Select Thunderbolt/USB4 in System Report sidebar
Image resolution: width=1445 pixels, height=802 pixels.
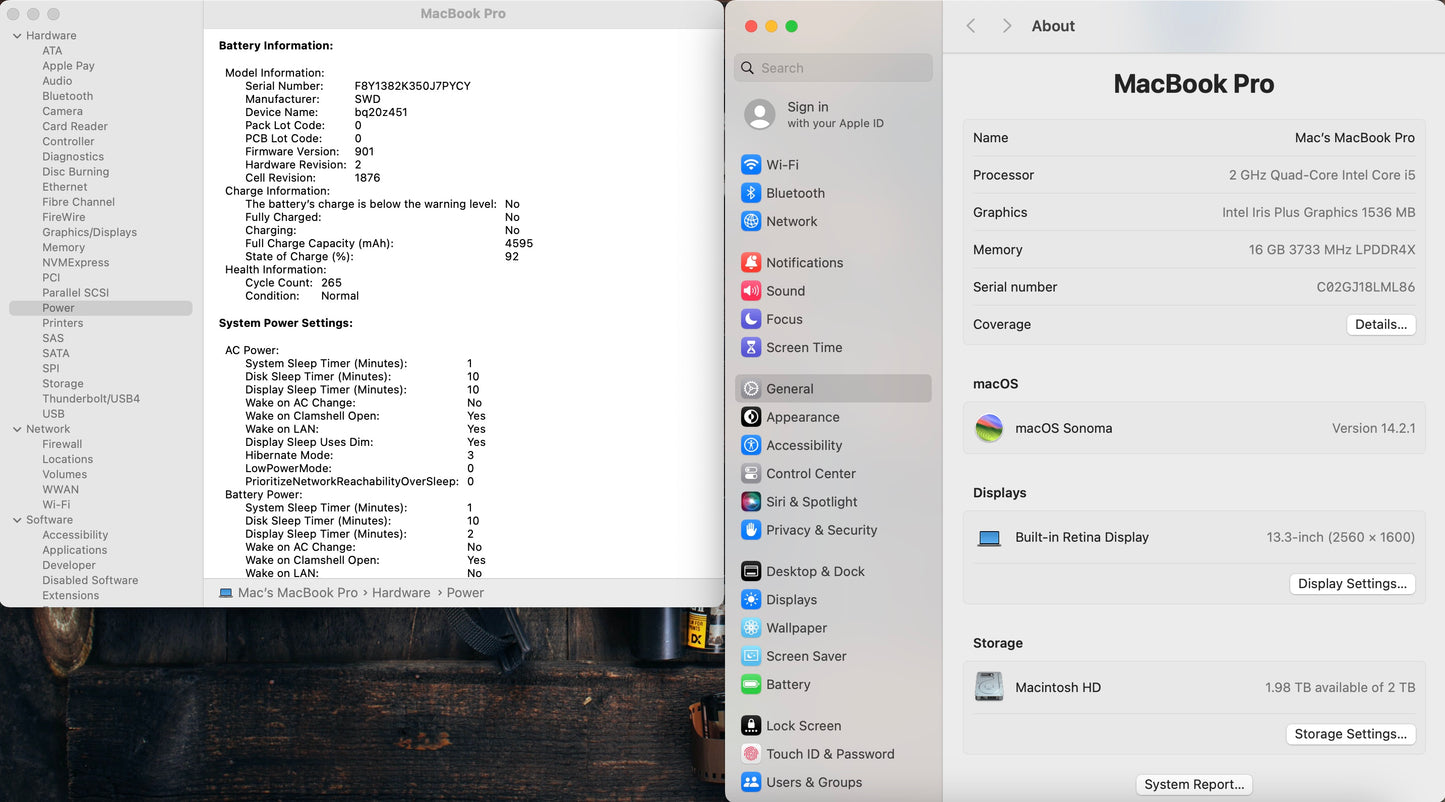[x=91, y=399]
